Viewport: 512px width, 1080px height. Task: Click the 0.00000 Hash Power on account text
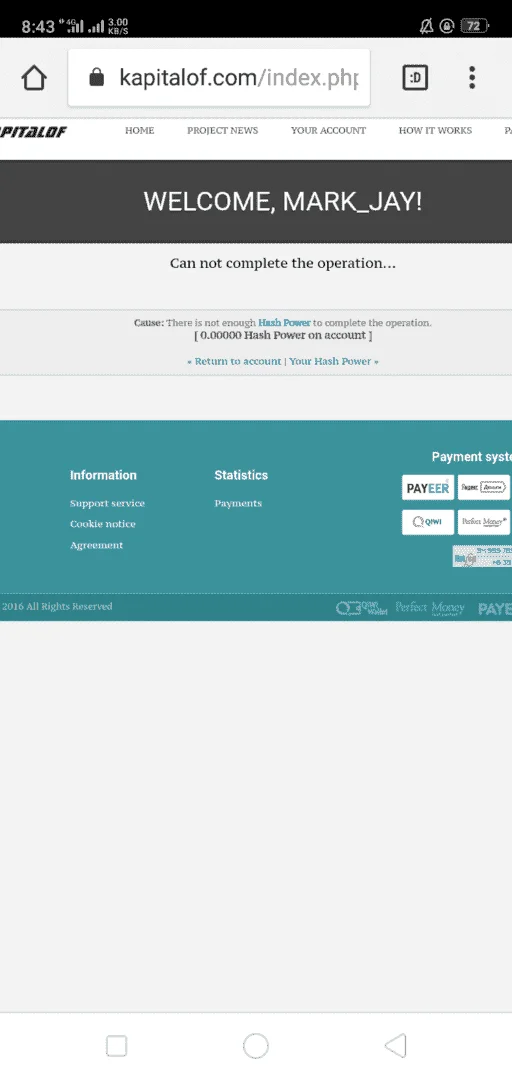pyautogui.click(x=283, y=335)
